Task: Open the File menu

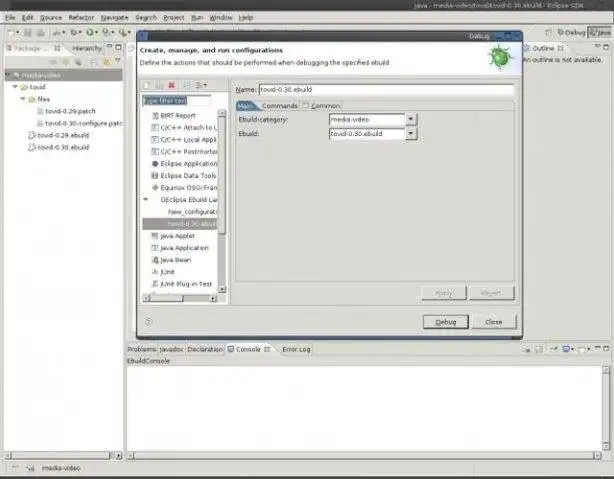Action: coord(10,18)
